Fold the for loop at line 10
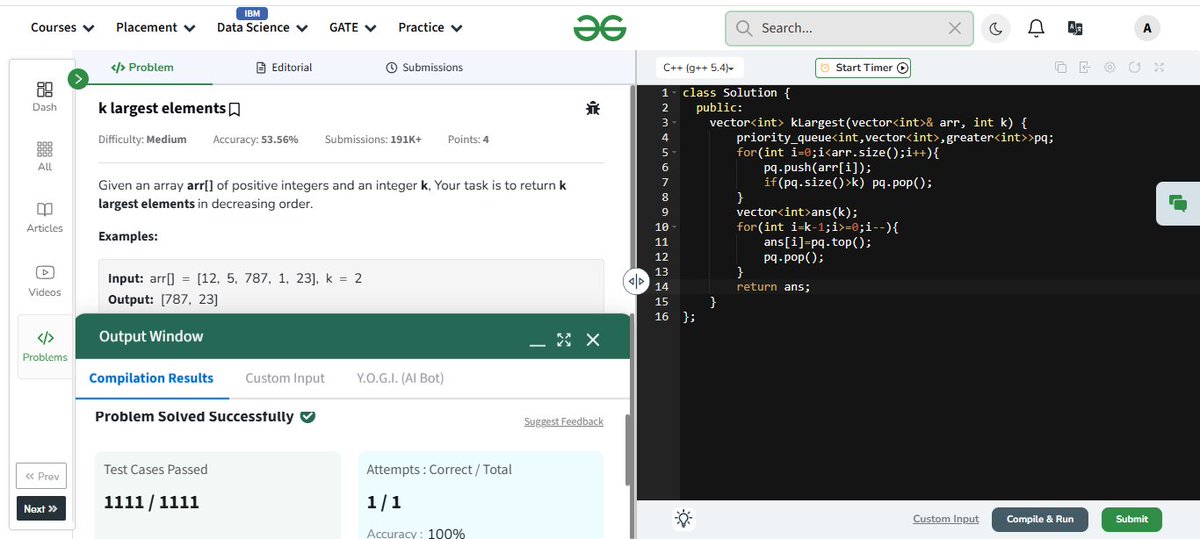The image size is (1200, 539). (673, 228)
